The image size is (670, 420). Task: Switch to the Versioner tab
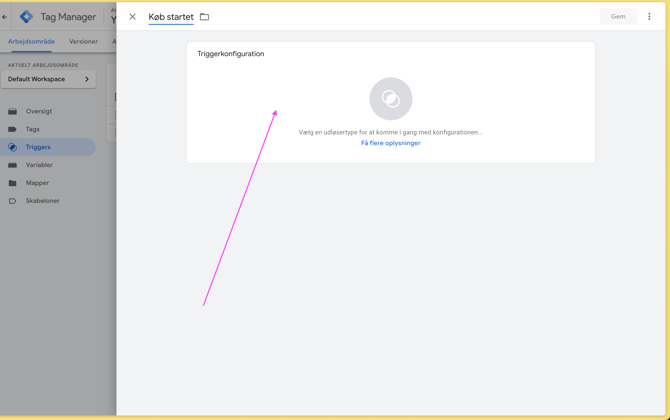(83, 42)
